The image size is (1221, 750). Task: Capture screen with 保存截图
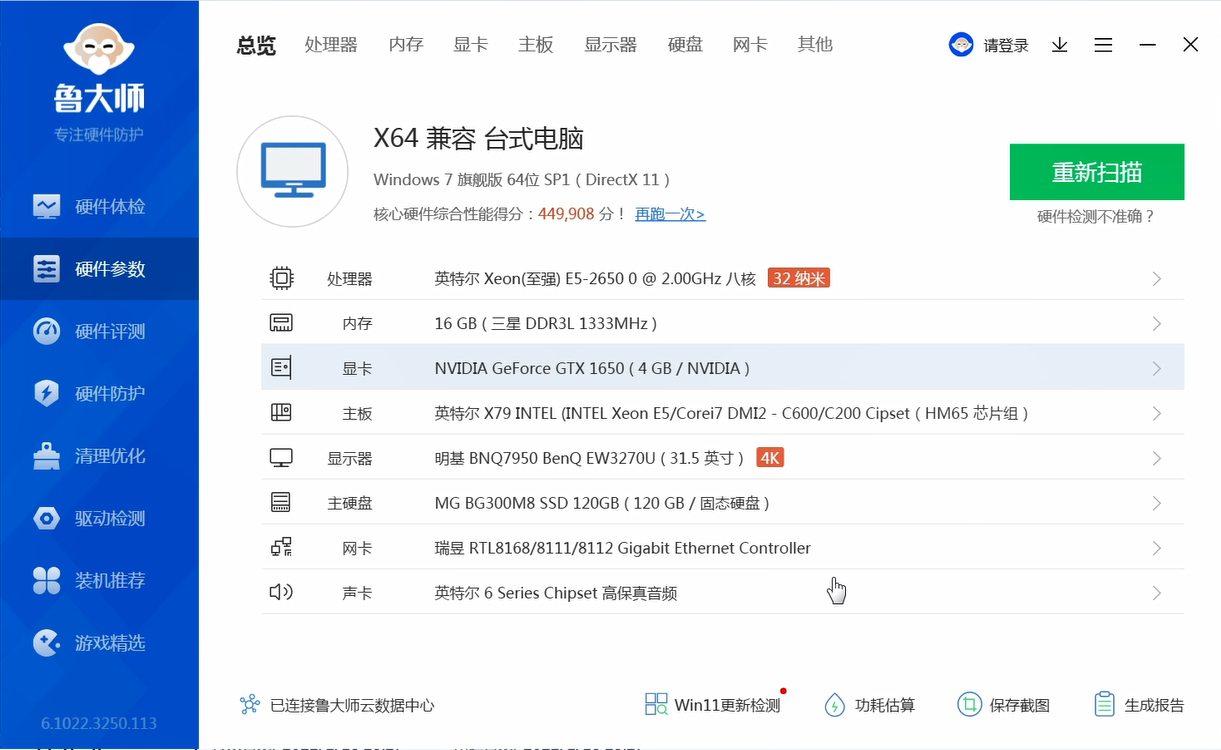point(1003,704)
